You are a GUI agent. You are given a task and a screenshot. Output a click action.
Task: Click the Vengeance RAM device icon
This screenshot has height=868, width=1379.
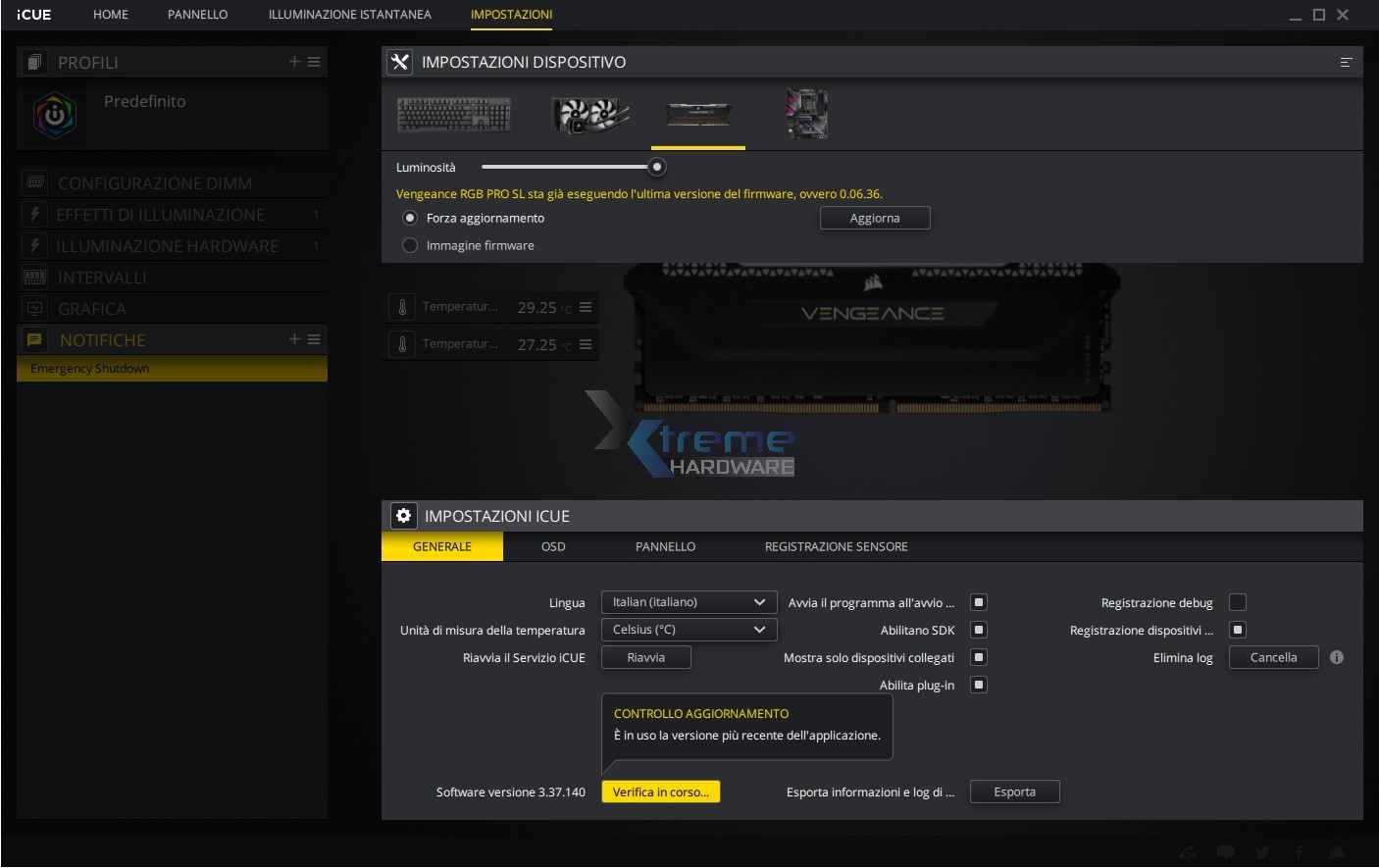[698, 115]
